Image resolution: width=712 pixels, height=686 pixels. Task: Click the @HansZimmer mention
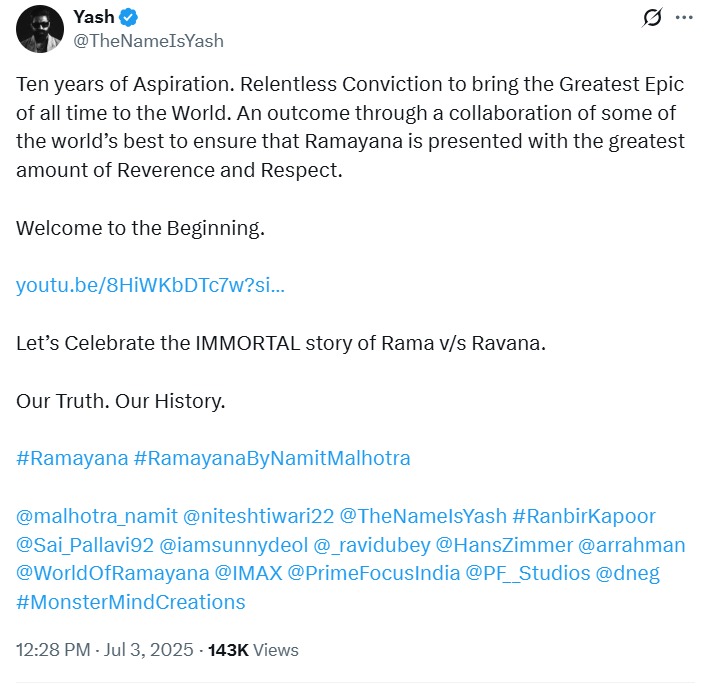pyautogui.click(x=498, y=545)
